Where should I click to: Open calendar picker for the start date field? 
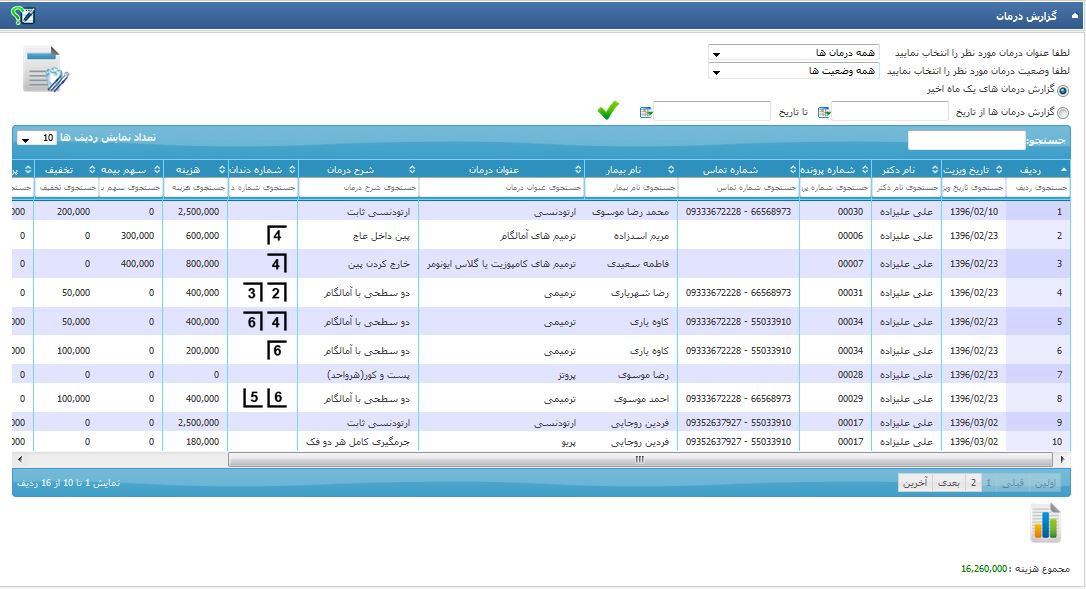(x=824, y=112)
